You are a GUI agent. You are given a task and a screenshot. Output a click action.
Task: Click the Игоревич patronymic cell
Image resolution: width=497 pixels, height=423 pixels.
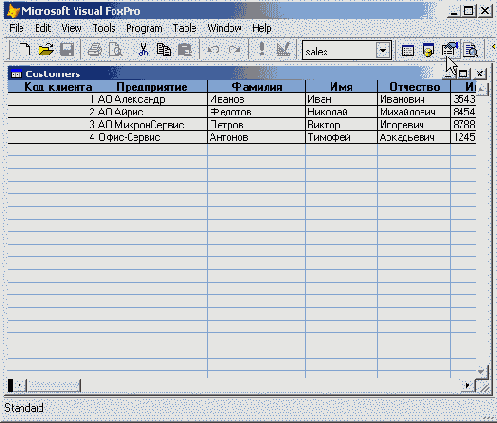tap(414, 125)
